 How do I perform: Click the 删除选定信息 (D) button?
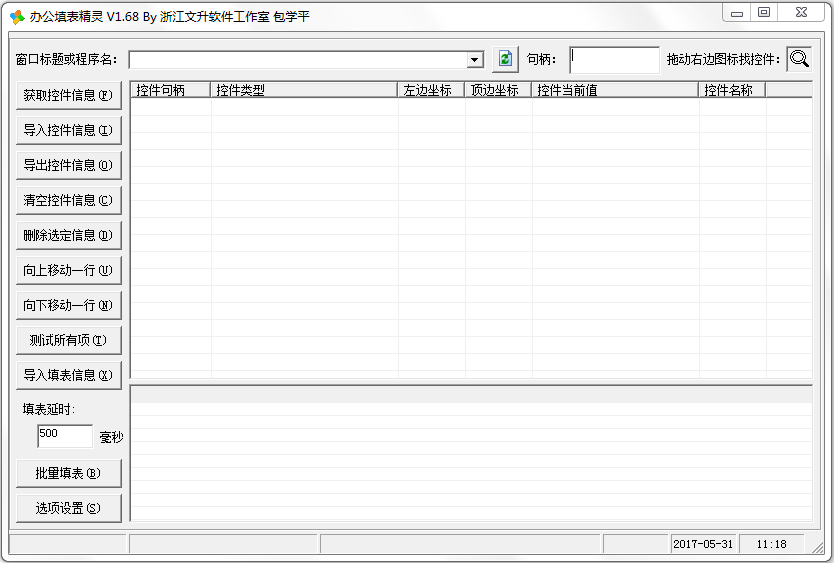pos(69,235)
